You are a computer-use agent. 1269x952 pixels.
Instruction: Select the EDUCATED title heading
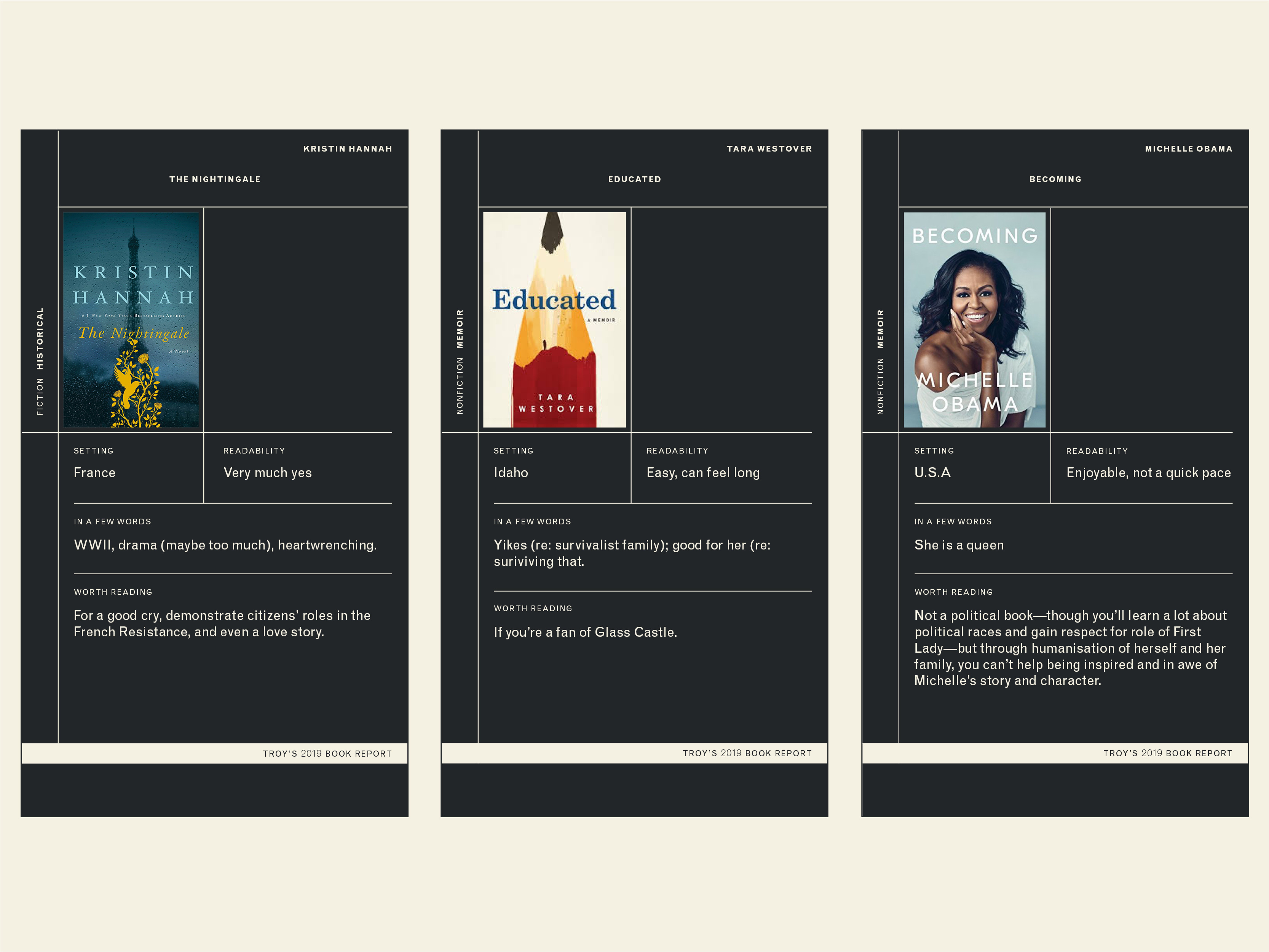[x=634, y=179]
